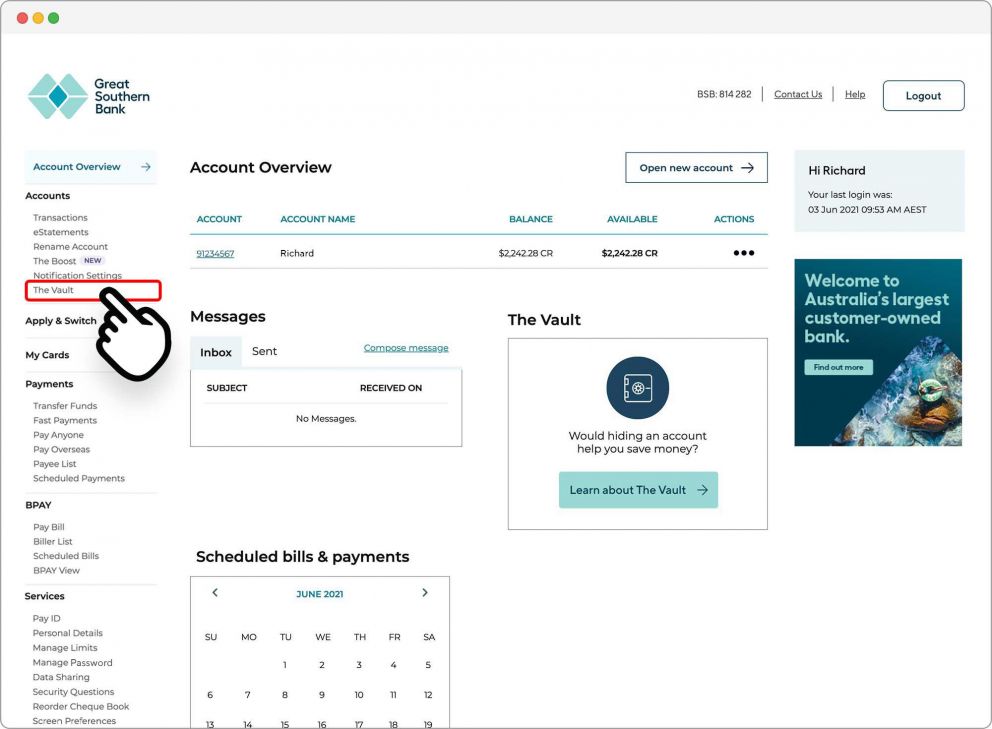Open Personal Details under Services

click(x=67, y=633)
